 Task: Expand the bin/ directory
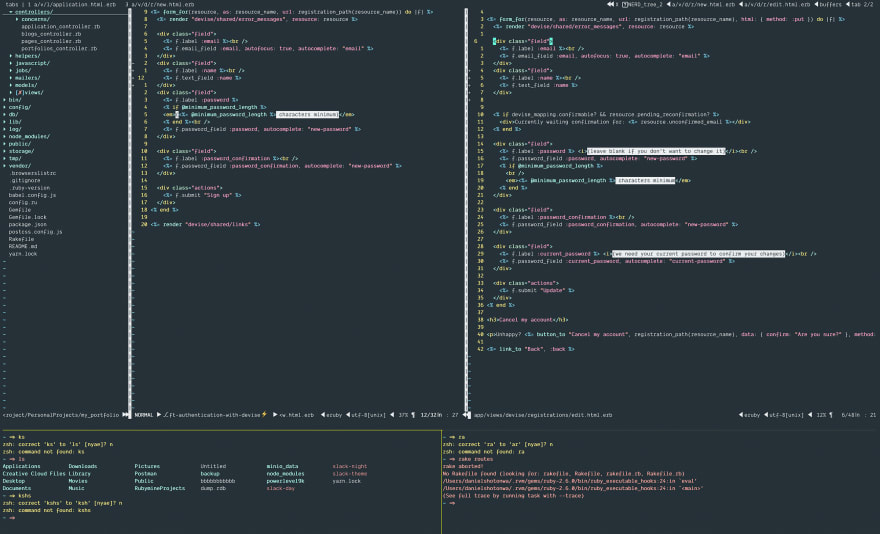pos(12,100)
